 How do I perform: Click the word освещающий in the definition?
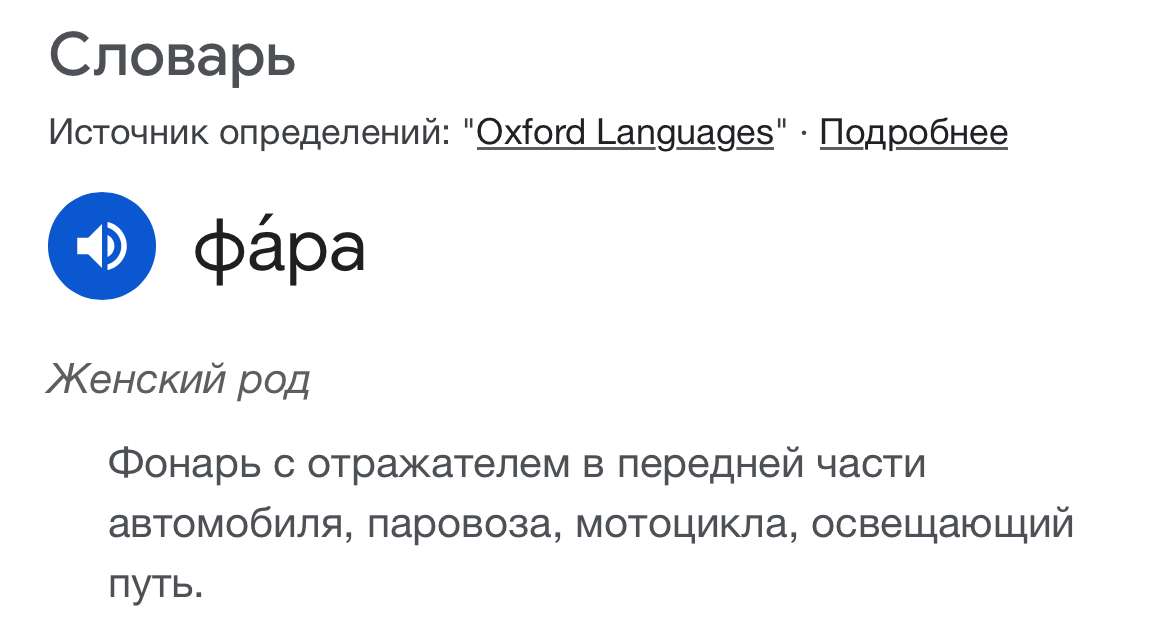tap(942, 524)
